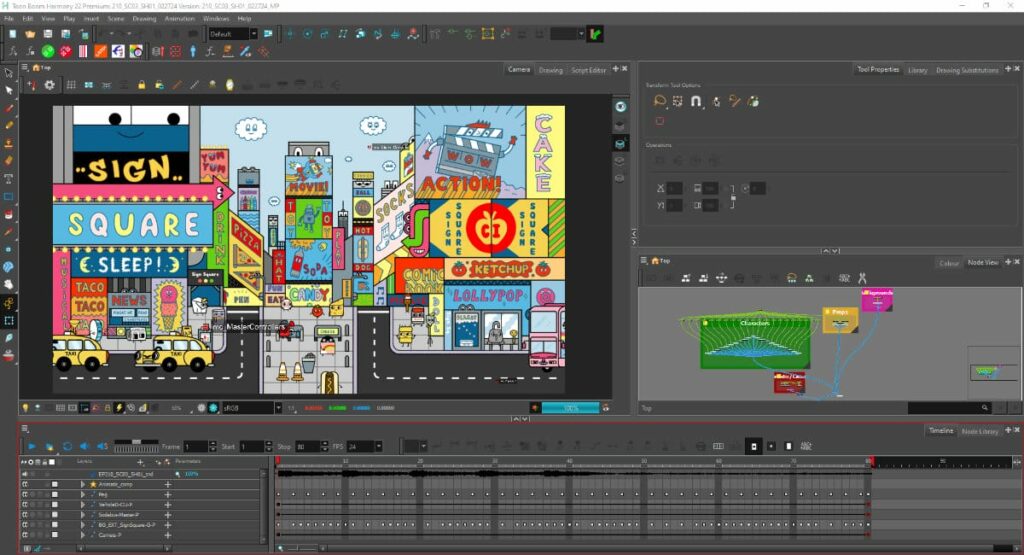This screenshot has height=555, width=1024.
Task: Open the Scene menu
Action: (116, 19)
